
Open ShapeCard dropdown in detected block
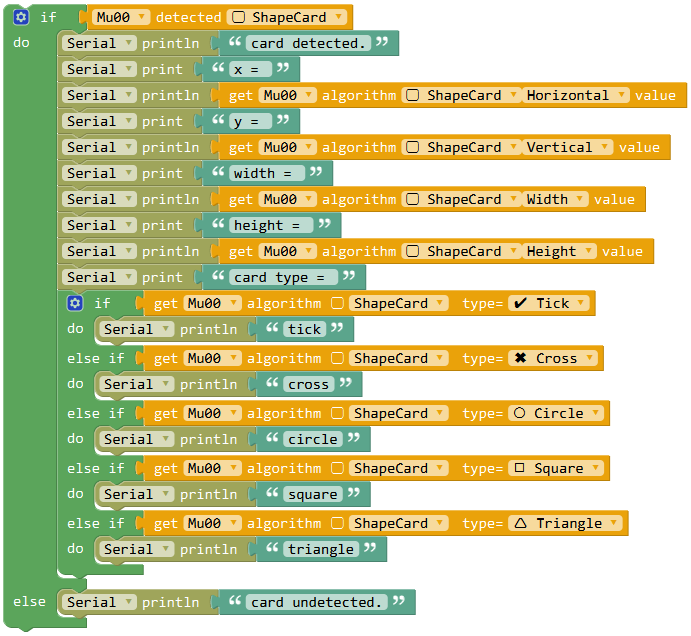[287, 17]
